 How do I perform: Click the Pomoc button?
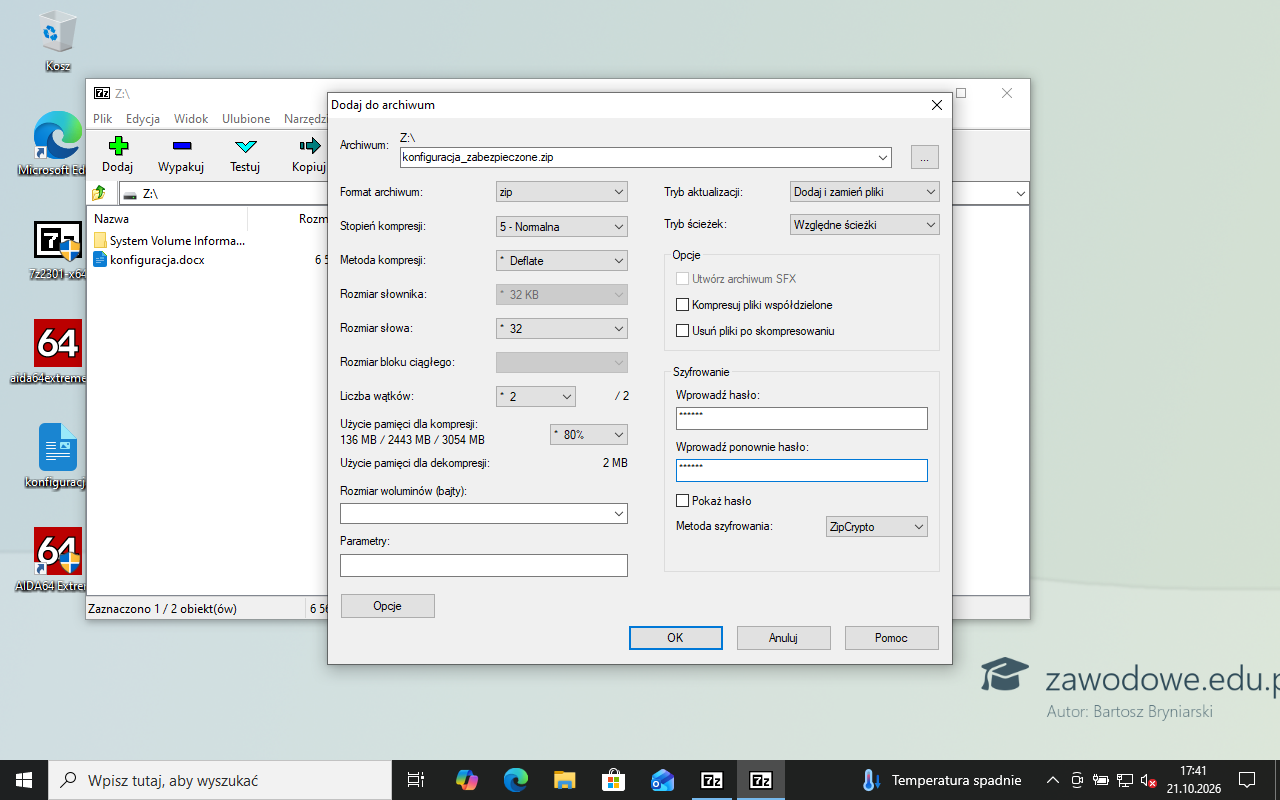(891, 638)
